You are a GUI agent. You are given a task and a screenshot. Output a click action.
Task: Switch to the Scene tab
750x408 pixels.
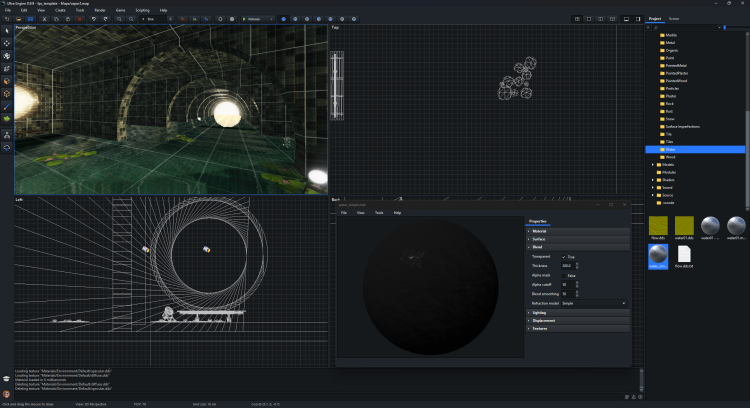(674, 18)
